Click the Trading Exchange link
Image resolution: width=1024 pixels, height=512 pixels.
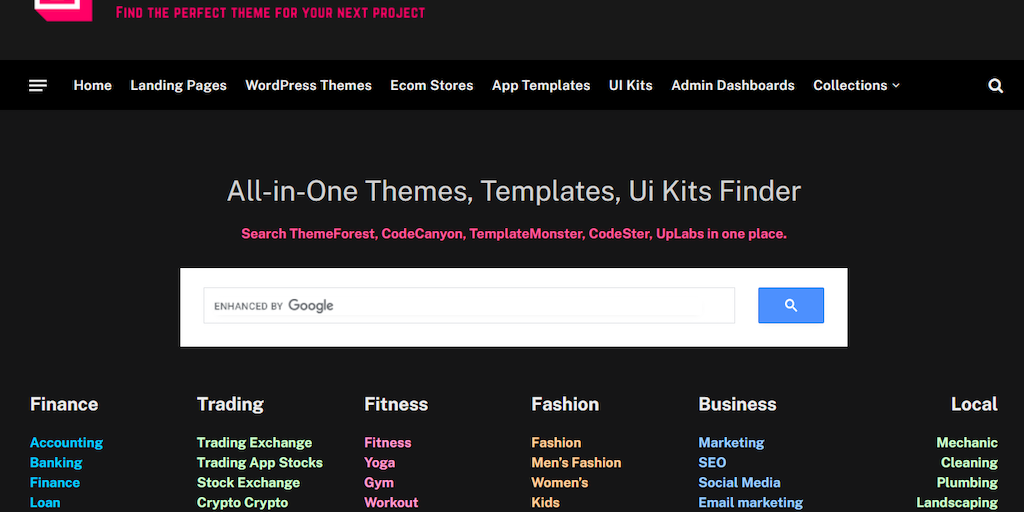pos(254,443)
